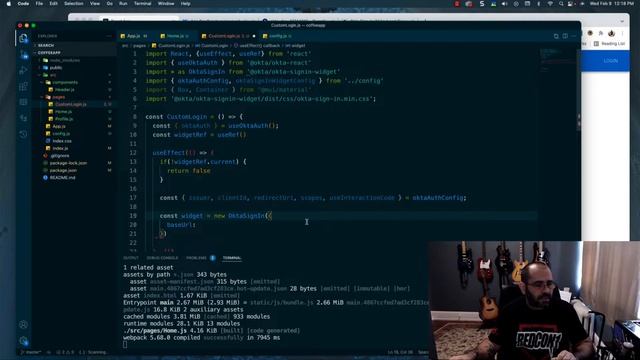The height and width of the screenshot is (360, 640).
Task: Open the File menu
Action: [39, 4]
